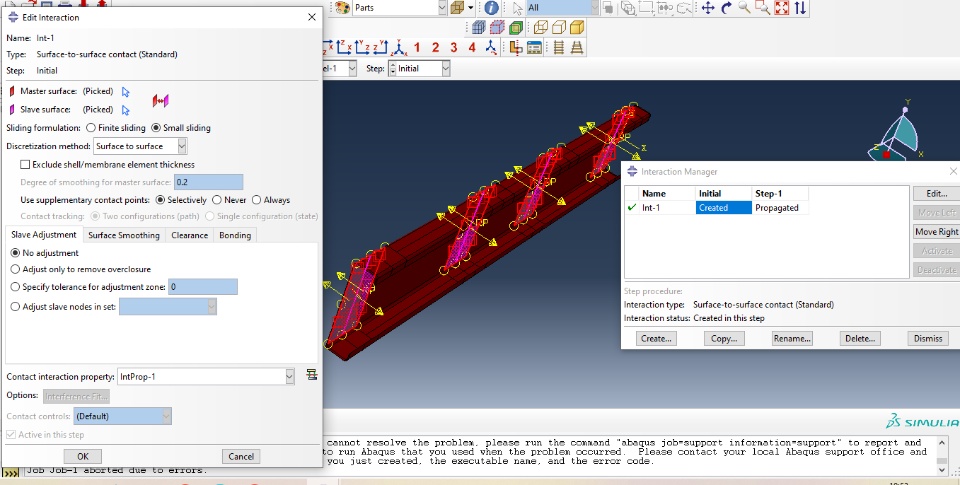This screenshot has height=485, width=960.
Task: Open the Bonding tab
Action: [235, 235]
